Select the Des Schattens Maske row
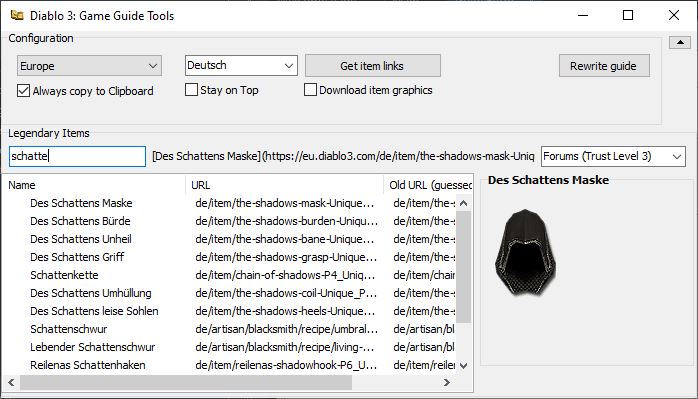698x399 pixels. [81, 203]
